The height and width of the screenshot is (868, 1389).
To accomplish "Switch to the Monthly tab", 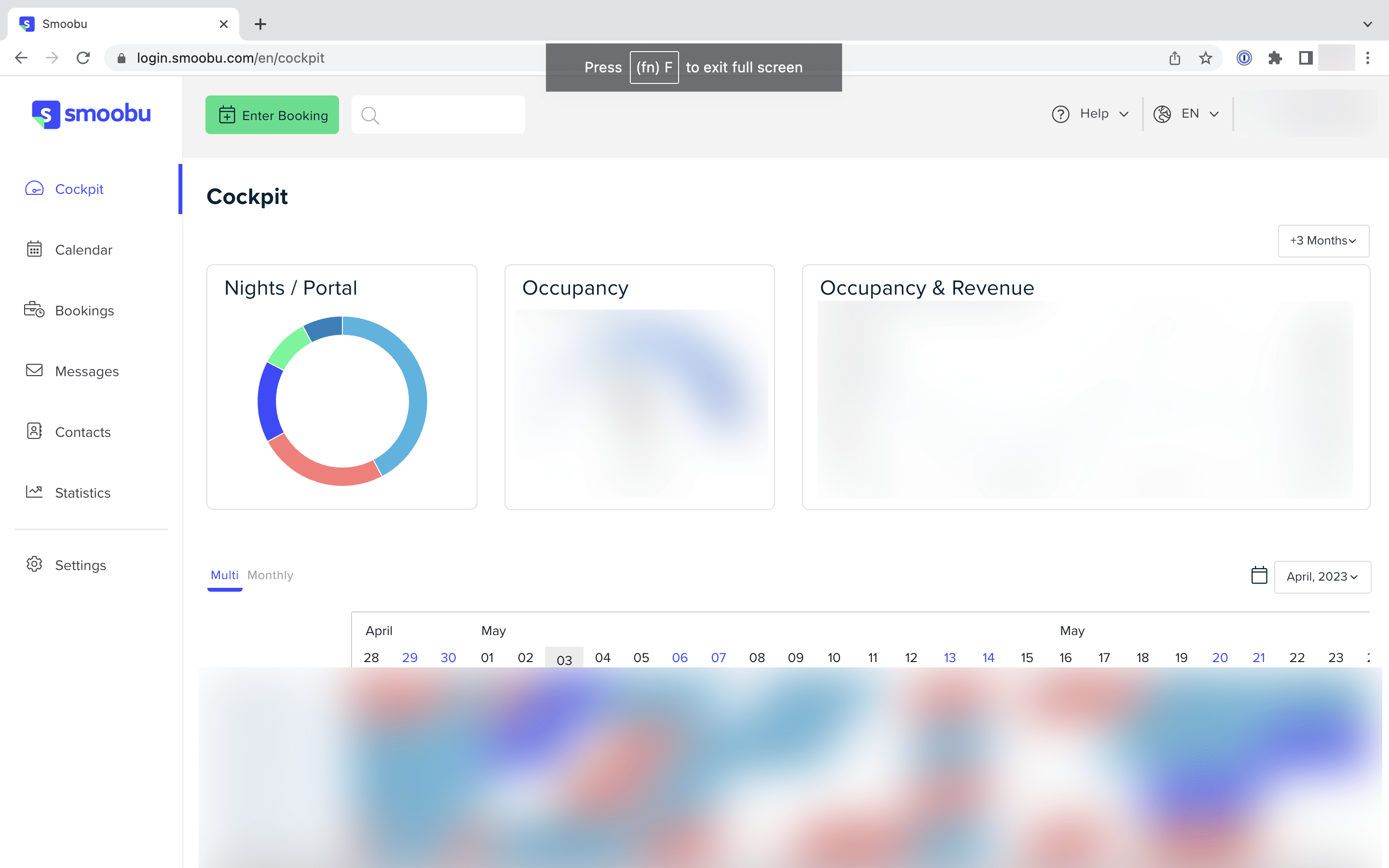I will 271,575.
